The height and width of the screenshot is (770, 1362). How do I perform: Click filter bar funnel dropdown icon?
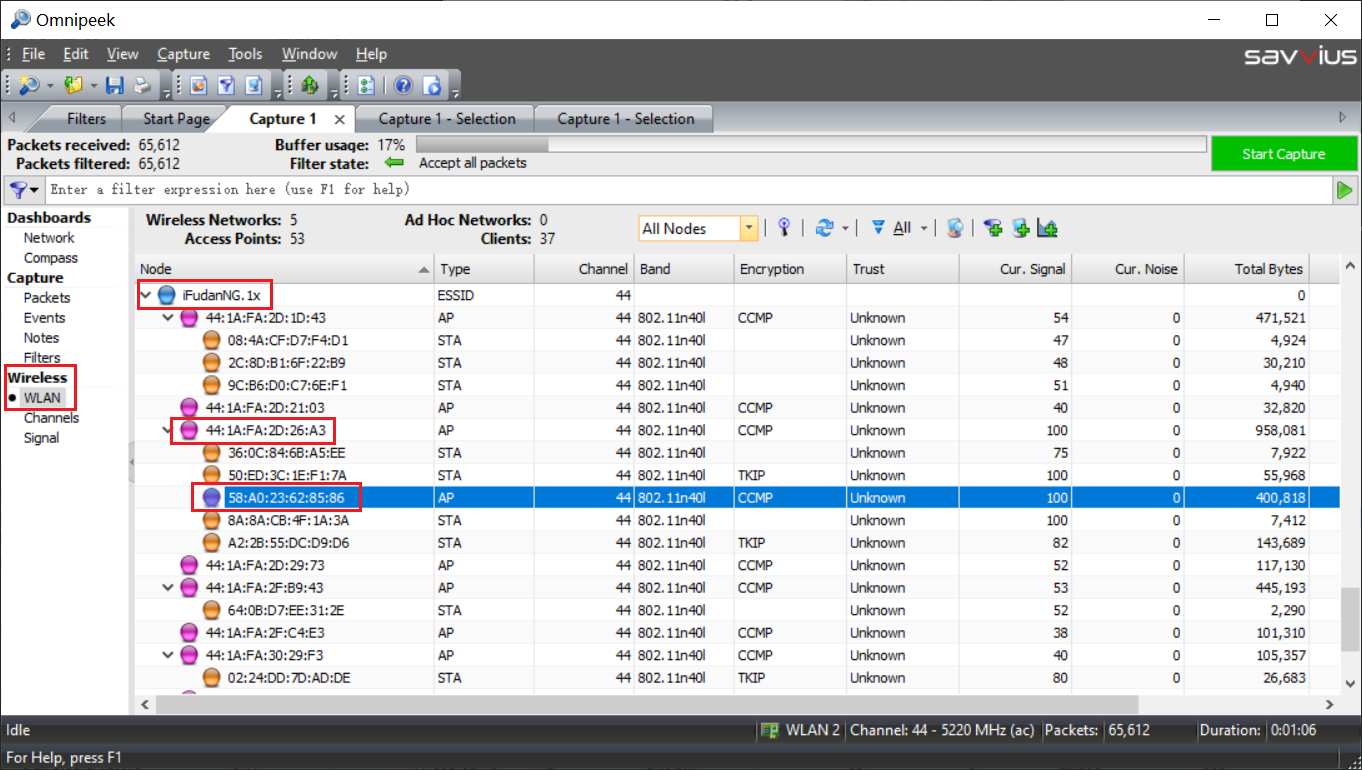pyautogui.click(x=25, y=189)
